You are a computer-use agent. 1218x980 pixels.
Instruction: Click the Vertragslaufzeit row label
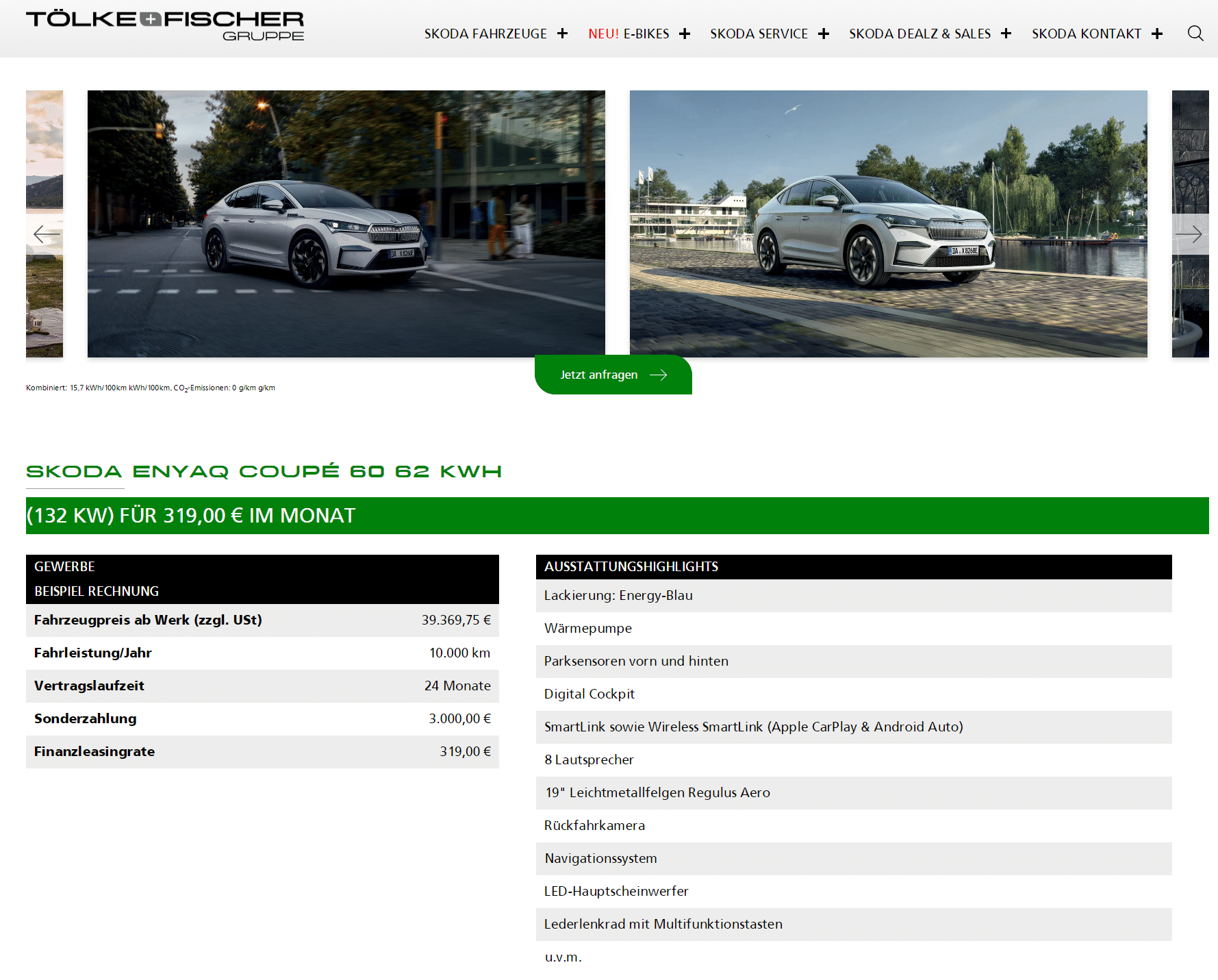(x=89, y=686)
